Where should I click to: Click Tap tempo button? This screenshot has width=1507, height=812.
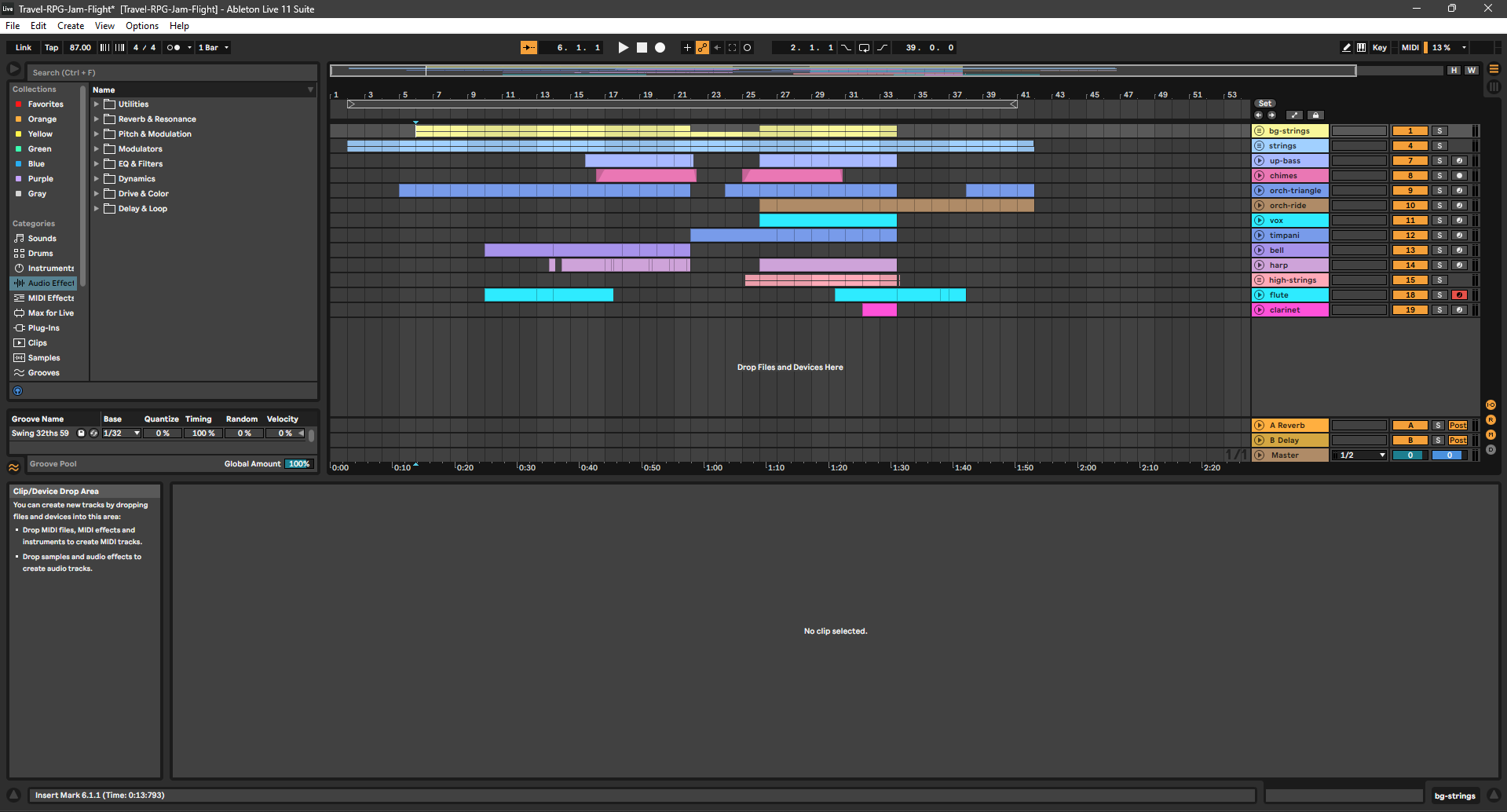pyautogui.click(x=52, y=48)
